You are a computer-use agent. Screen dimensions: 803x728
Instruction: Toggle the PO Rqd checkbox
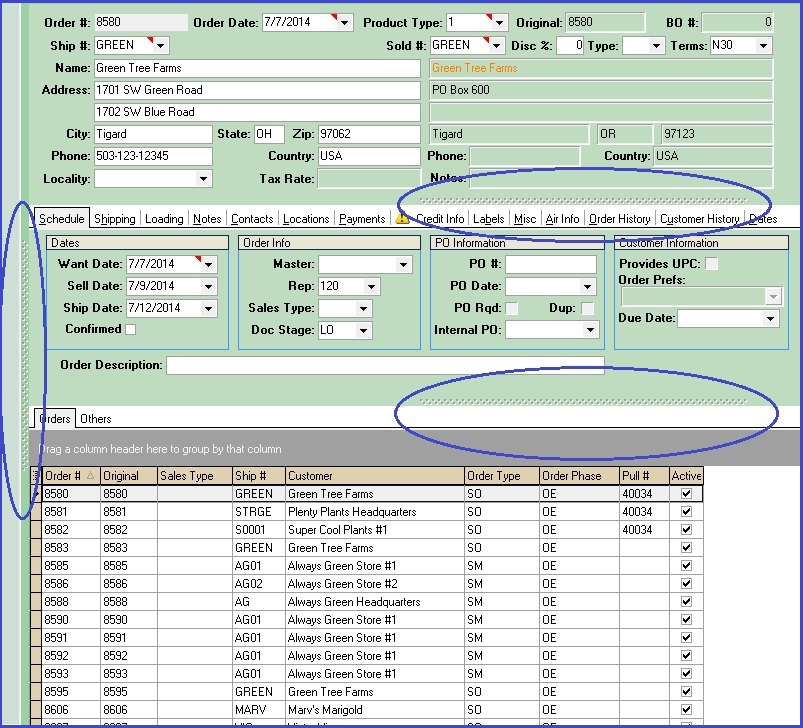click(x=511, y=308)
